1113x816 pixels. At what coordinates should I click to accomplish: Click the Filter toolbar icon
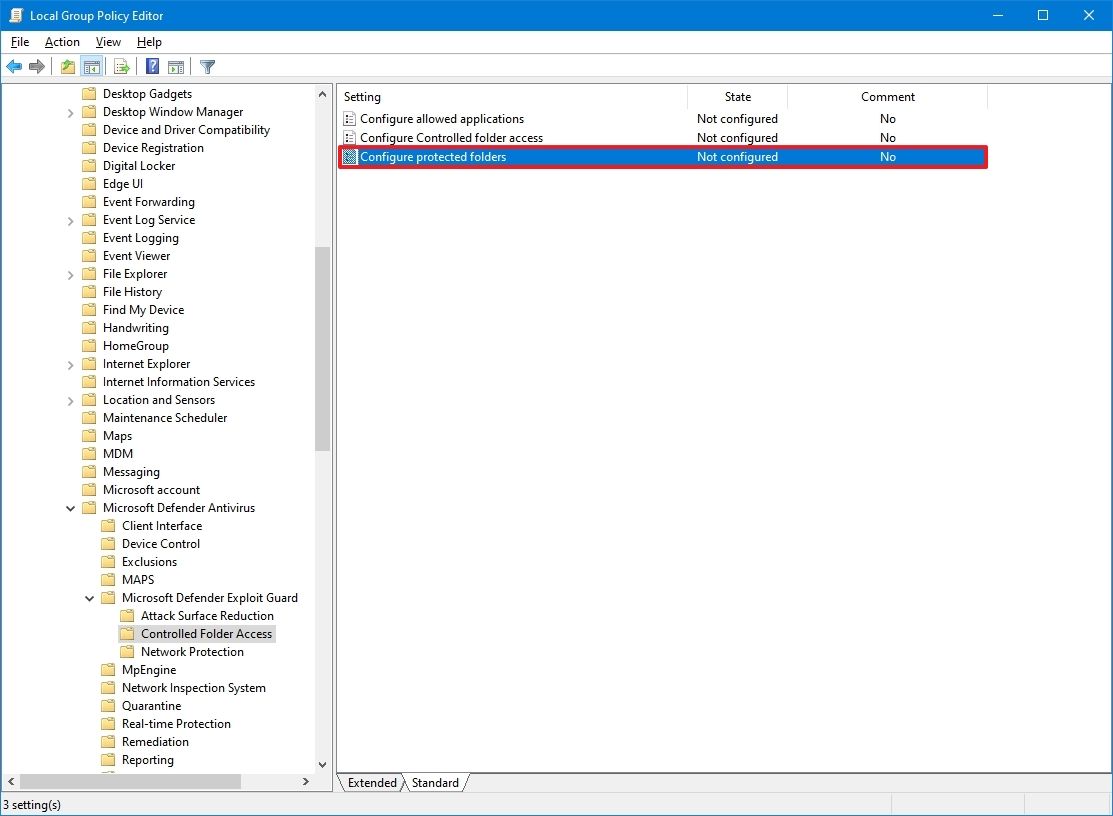(207, 66)
